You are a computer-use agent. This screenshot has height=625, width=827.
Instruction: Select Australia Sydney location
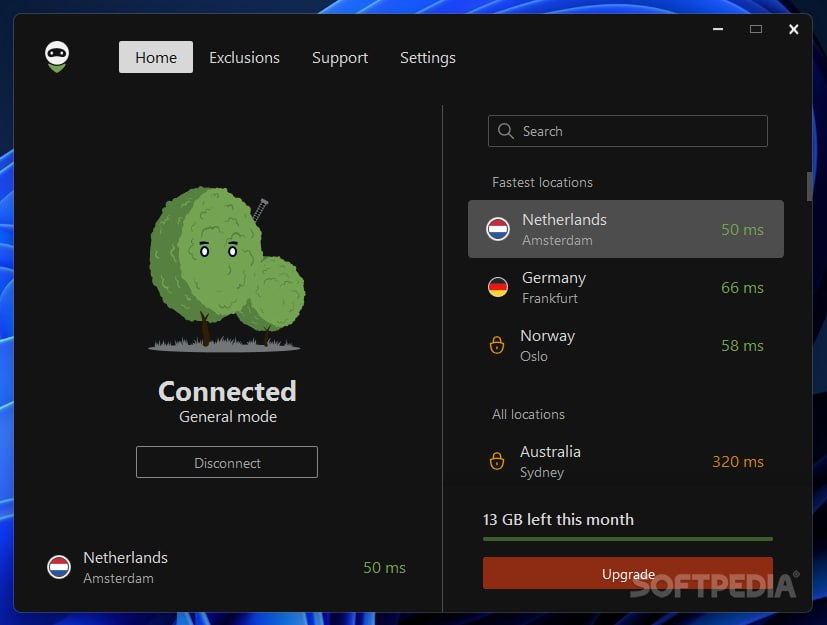[x=626, y=461]
